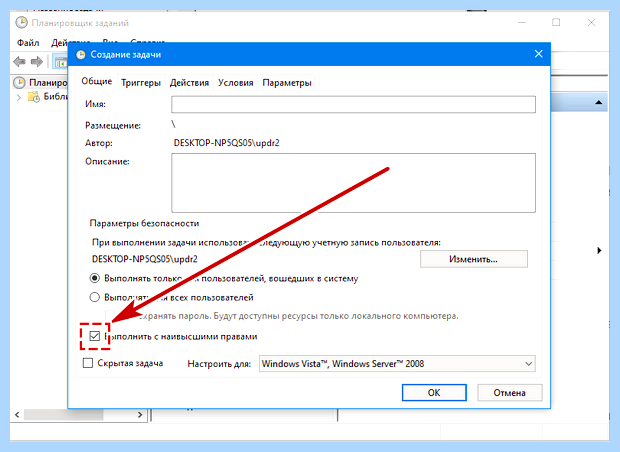Select radio for logged-in users only
This screenshot has height=452, width=620.
tap(95, 278)
